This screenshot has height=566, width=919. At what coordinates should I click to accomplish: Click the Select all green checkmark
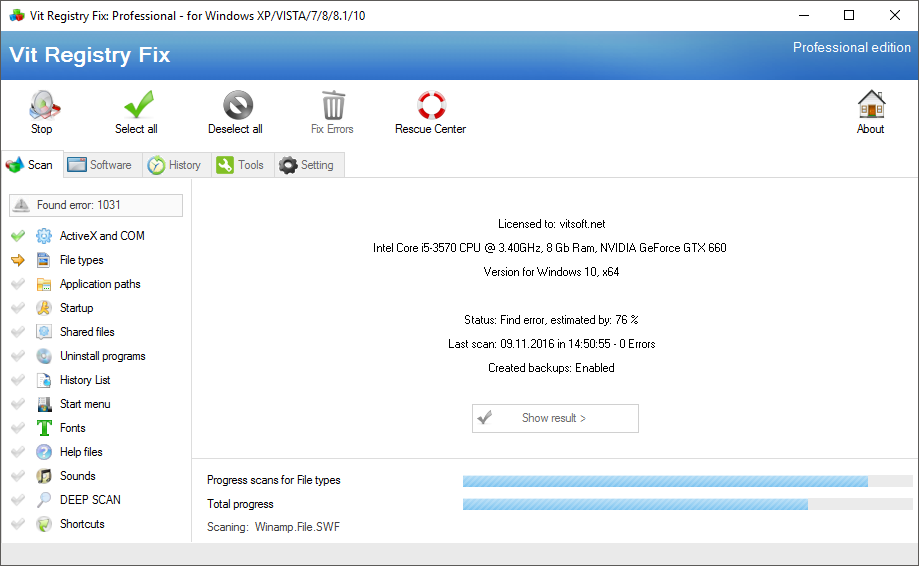pyautogui.click(x=138, y=105)
